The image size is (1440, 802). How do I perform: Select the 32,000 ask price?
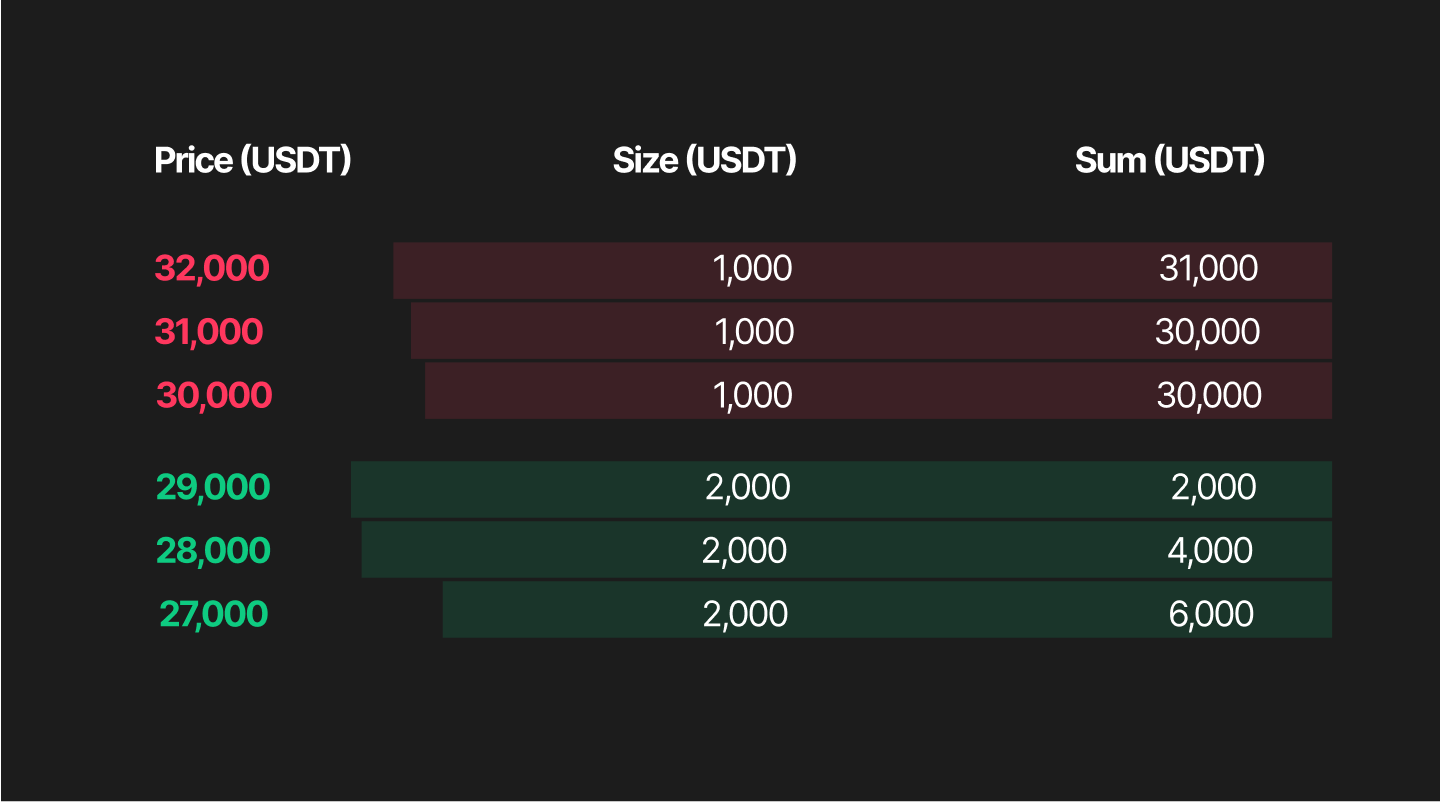(212, 269)
